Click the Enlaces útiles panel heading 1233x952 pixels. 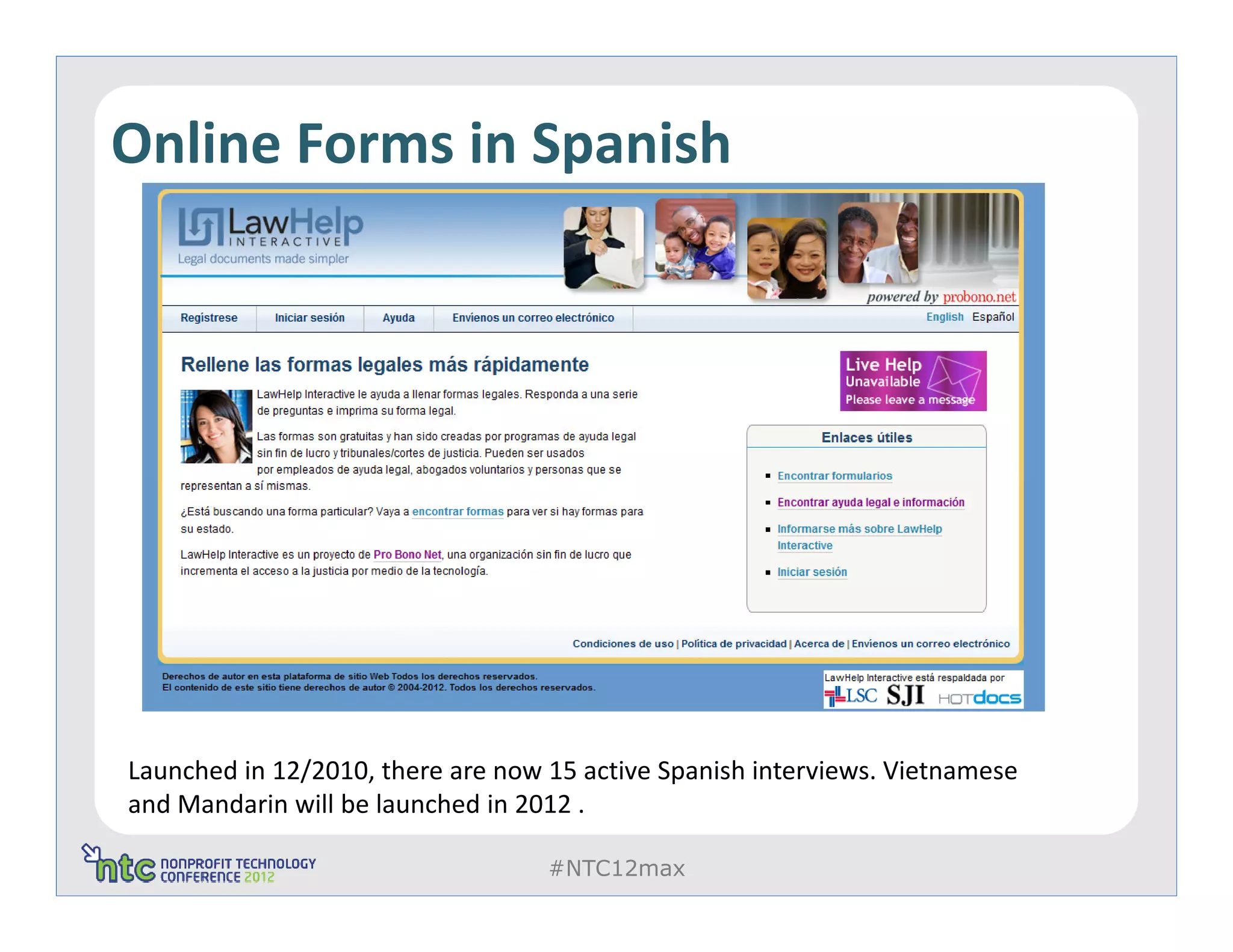[866, 437]
